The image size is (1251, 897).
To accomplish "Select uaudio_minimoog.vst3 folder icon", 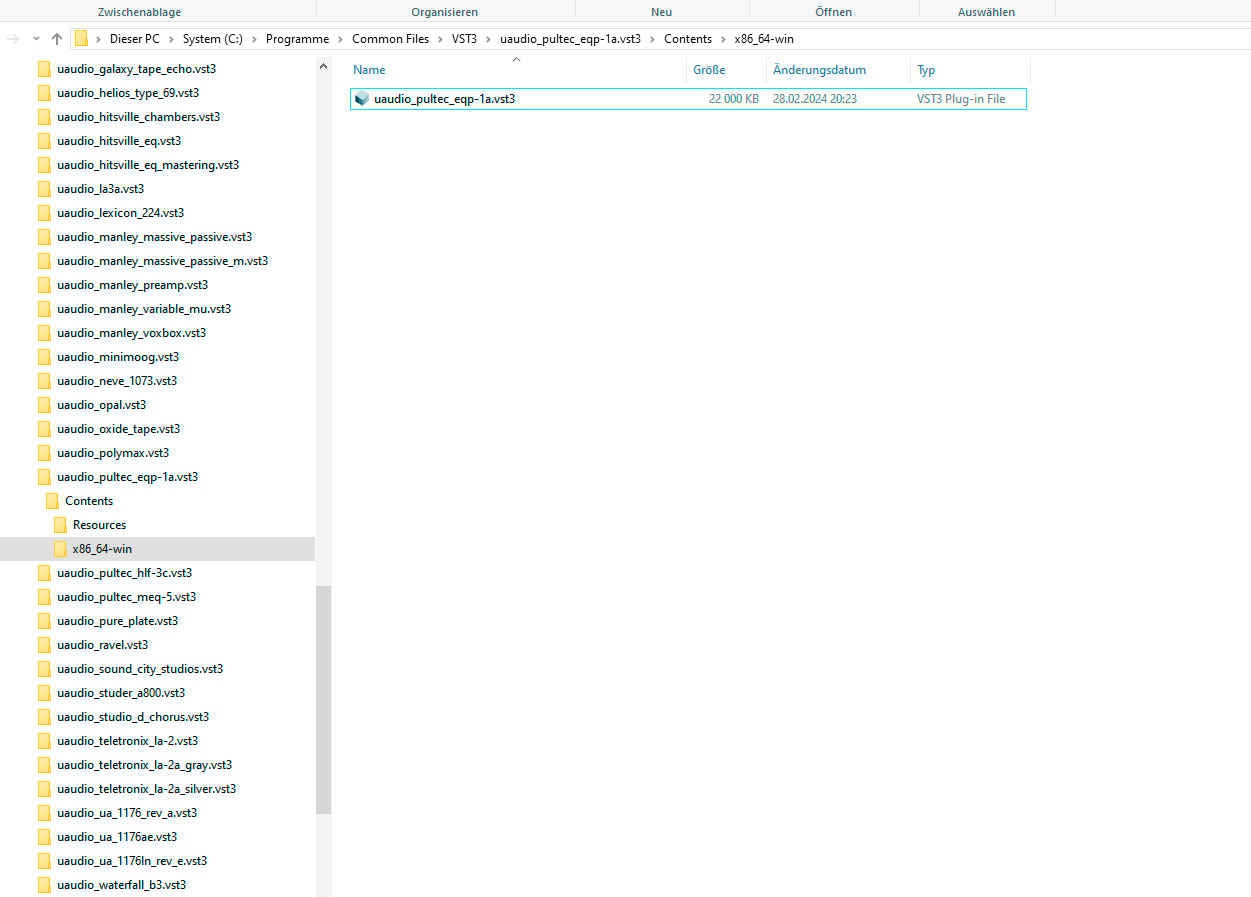I will (44, 357).
